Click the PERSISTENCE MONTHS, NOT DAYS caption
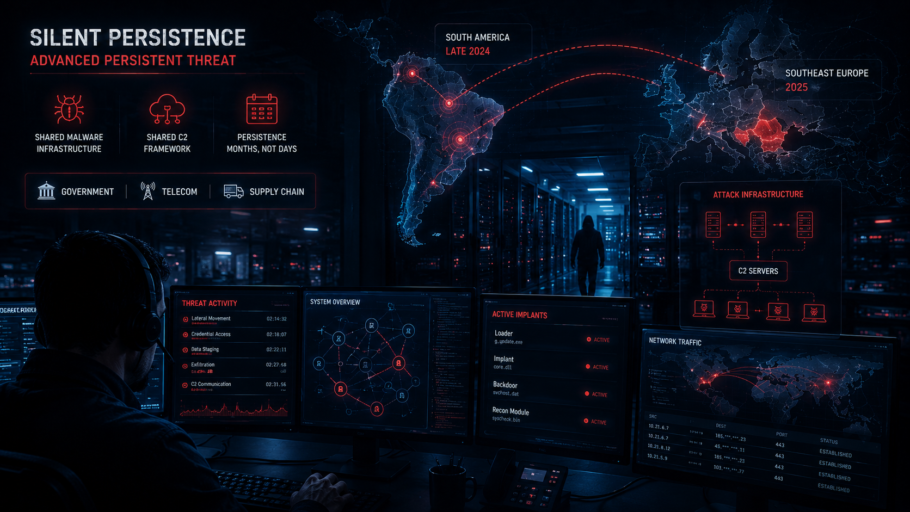This screenshot has width=910, height=512. [261, 143]
